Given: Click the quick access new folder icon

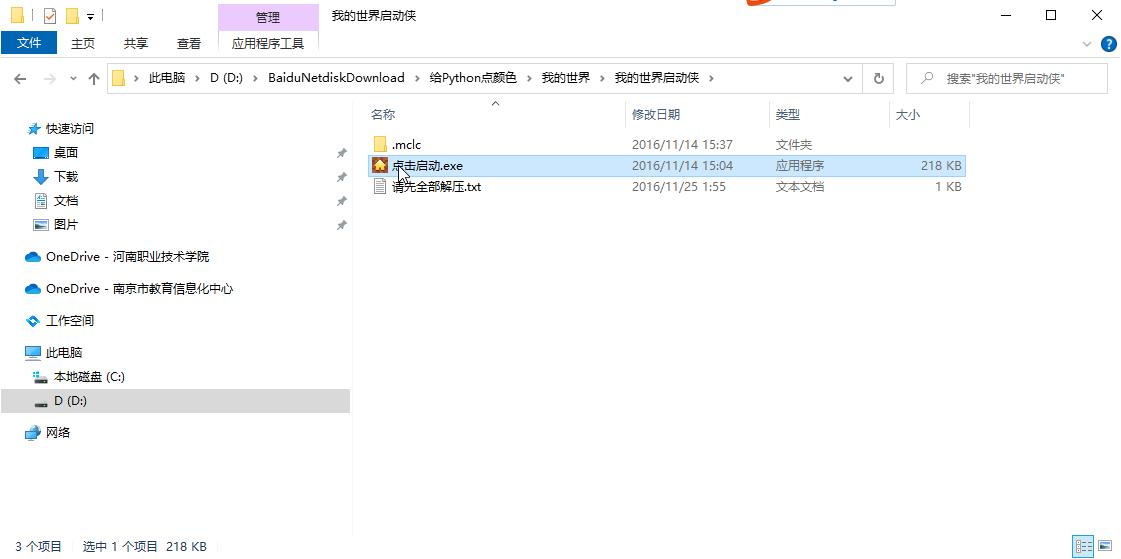Looking at the screenshot, I should [x=72, y=16].
